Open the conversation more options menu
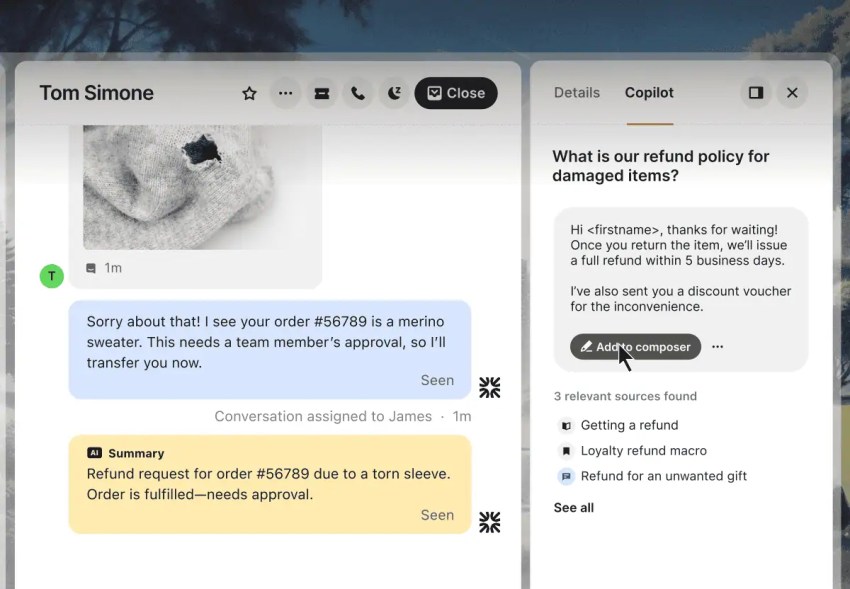 286,93
